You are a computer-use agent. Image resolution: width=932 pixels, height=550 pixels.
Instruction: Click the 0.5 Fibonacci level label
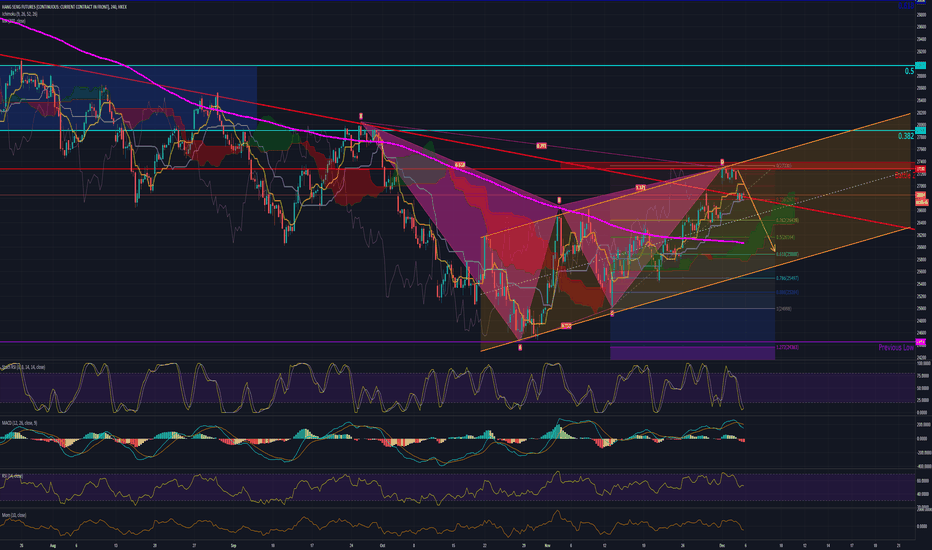909,71
